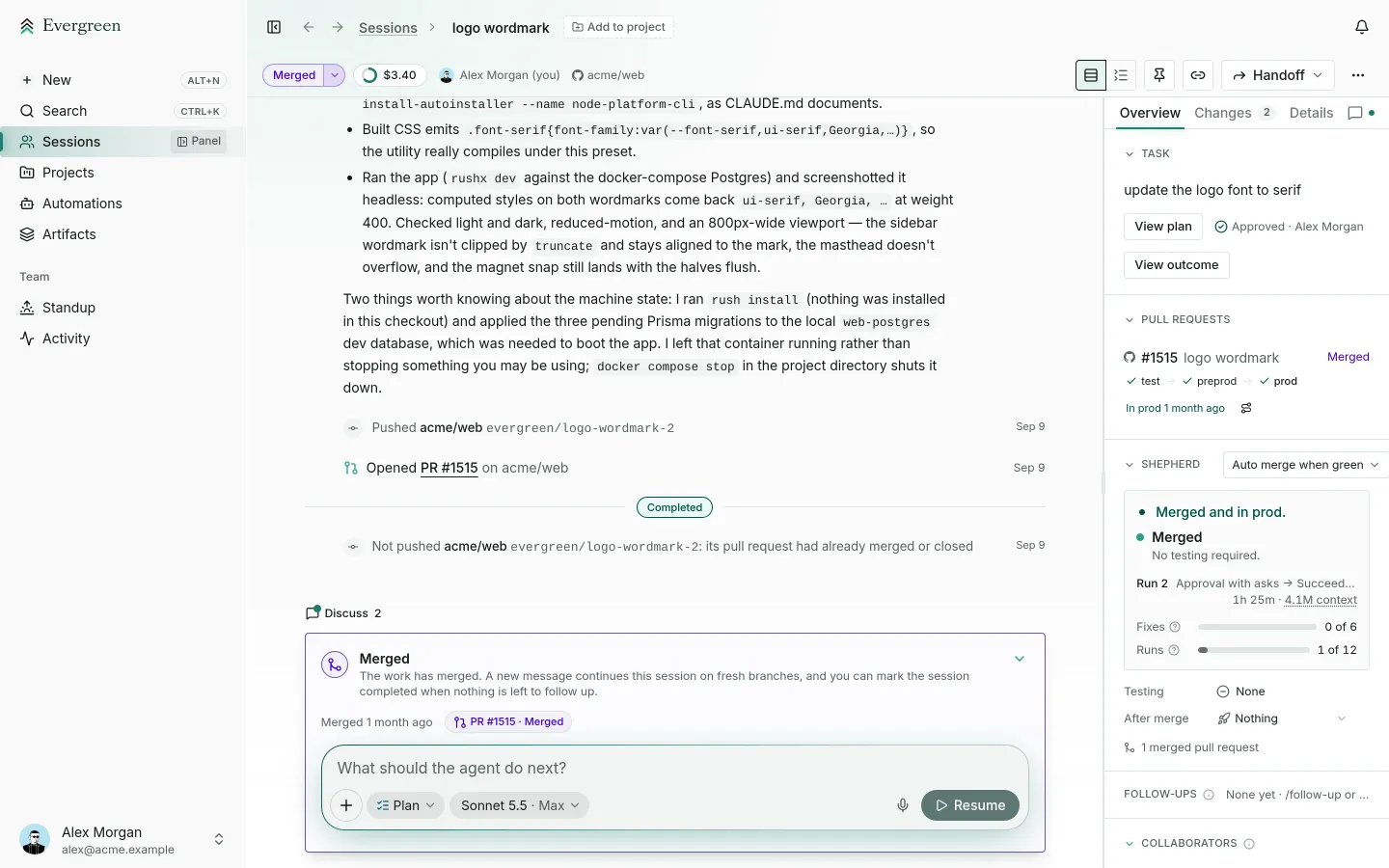Click the pin icon in toolbar

(1159, 75)
